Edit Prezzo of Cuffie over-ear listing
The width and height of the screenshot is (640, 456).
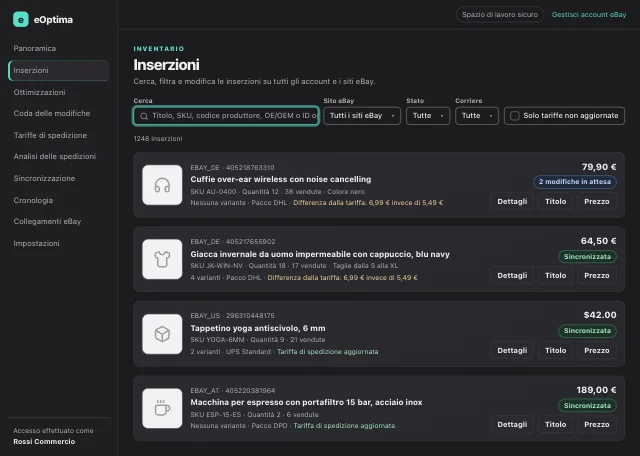click(x=596, y=202)
